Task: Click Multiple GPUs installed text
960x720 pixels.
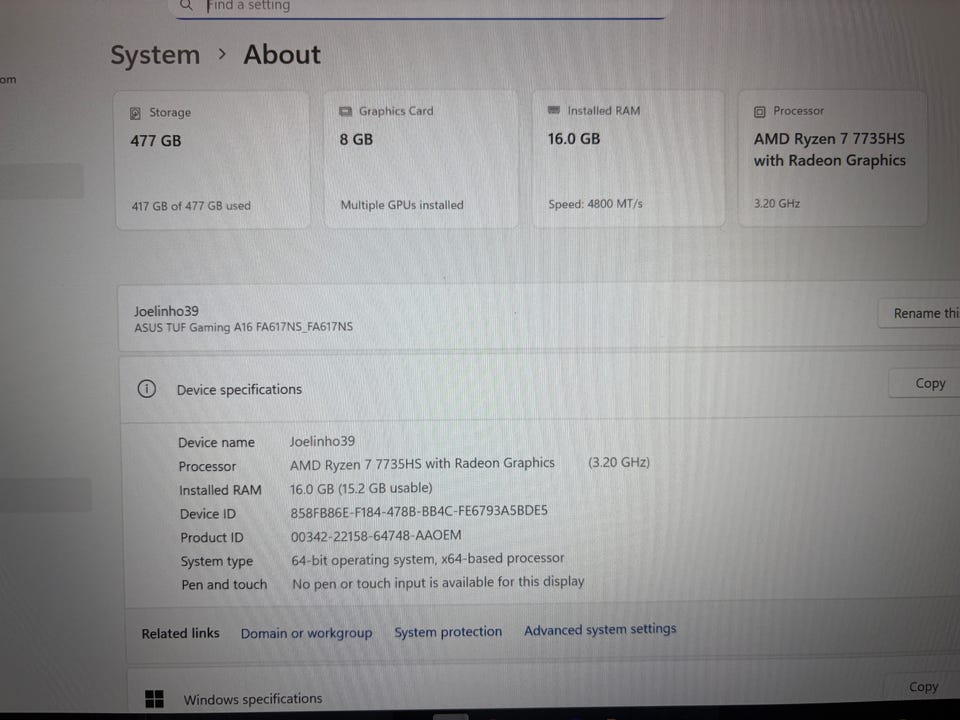Action: (x=402, y=205)
